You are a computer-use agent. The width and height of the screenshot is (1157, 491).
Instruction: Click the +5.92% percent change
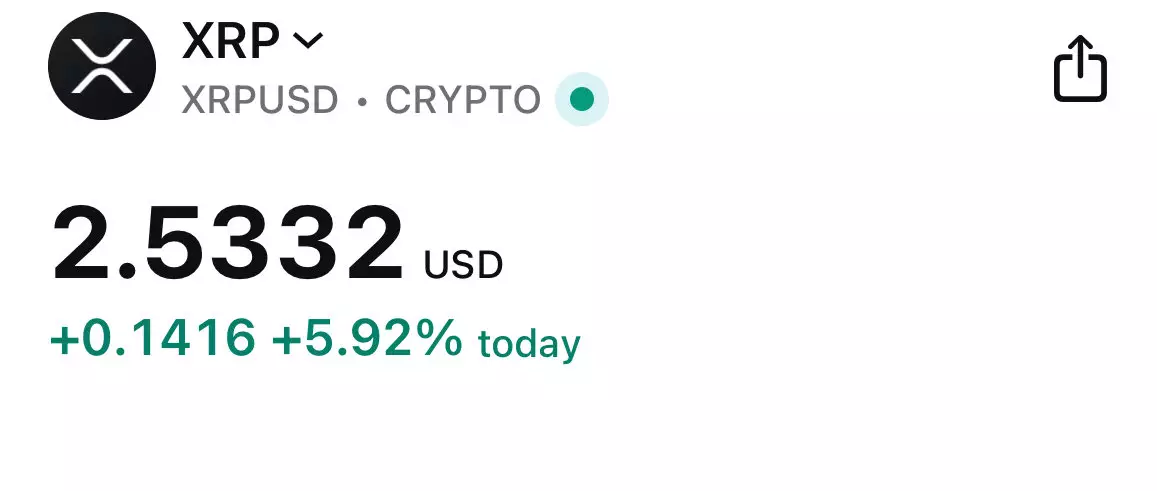point(366,339)
